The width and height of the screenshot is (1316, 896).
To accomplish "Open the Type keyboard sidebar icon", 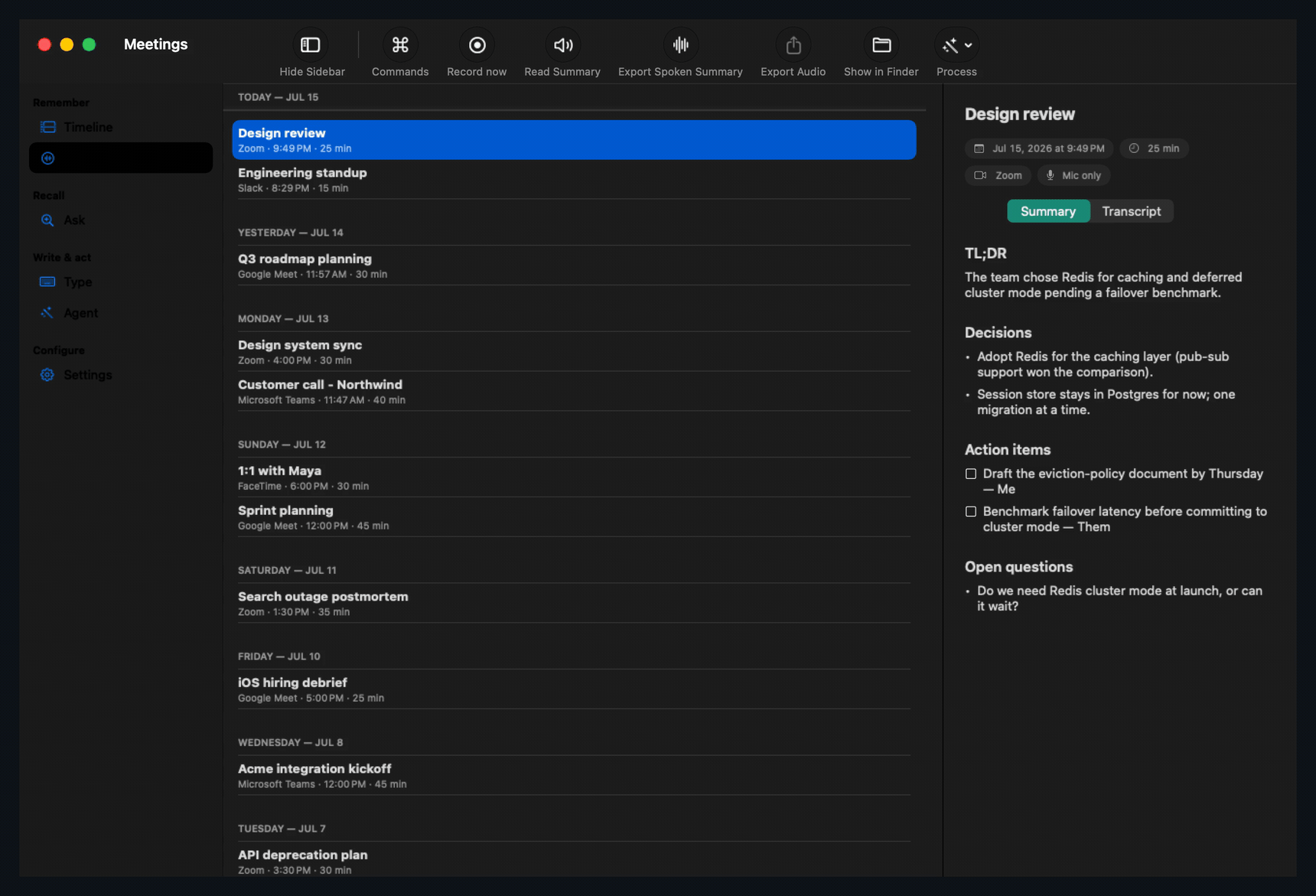I will pos(47,282).
